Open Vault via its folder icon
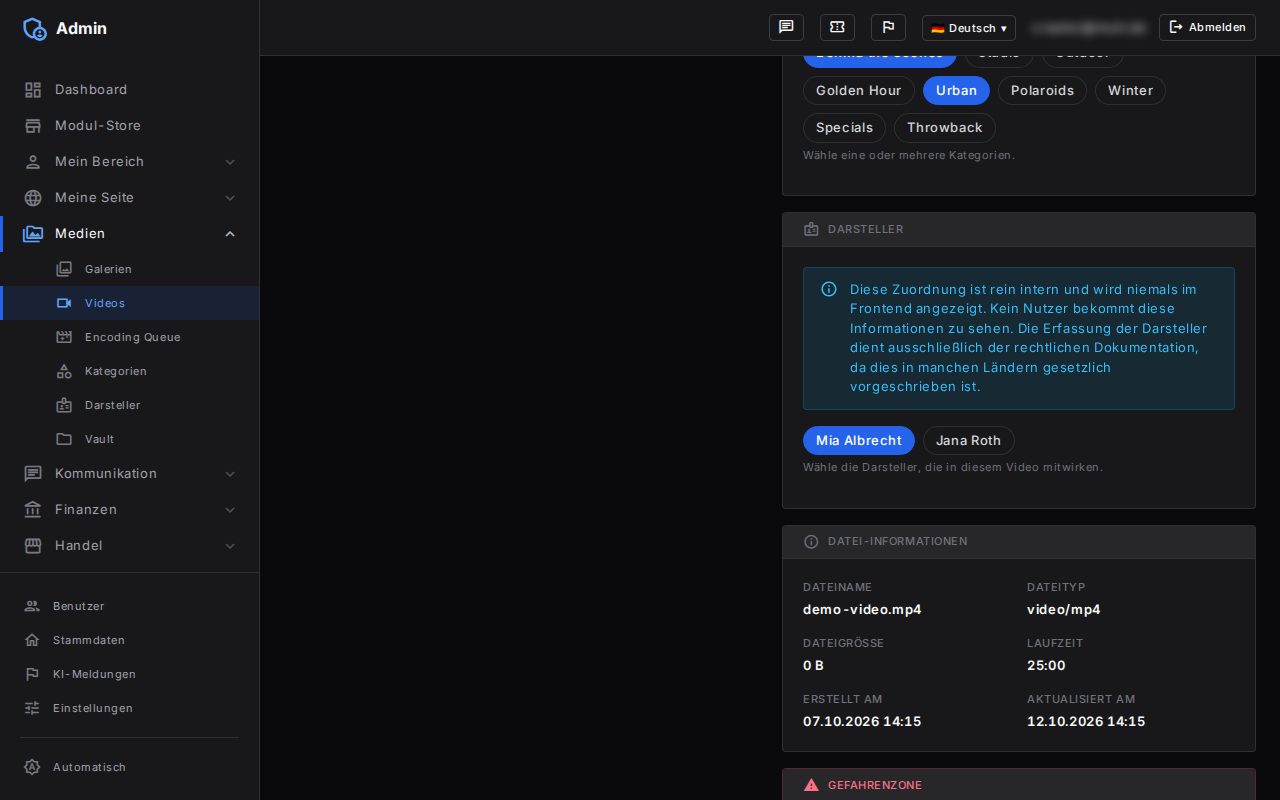The image size is (1280, 800). [64, 439]
